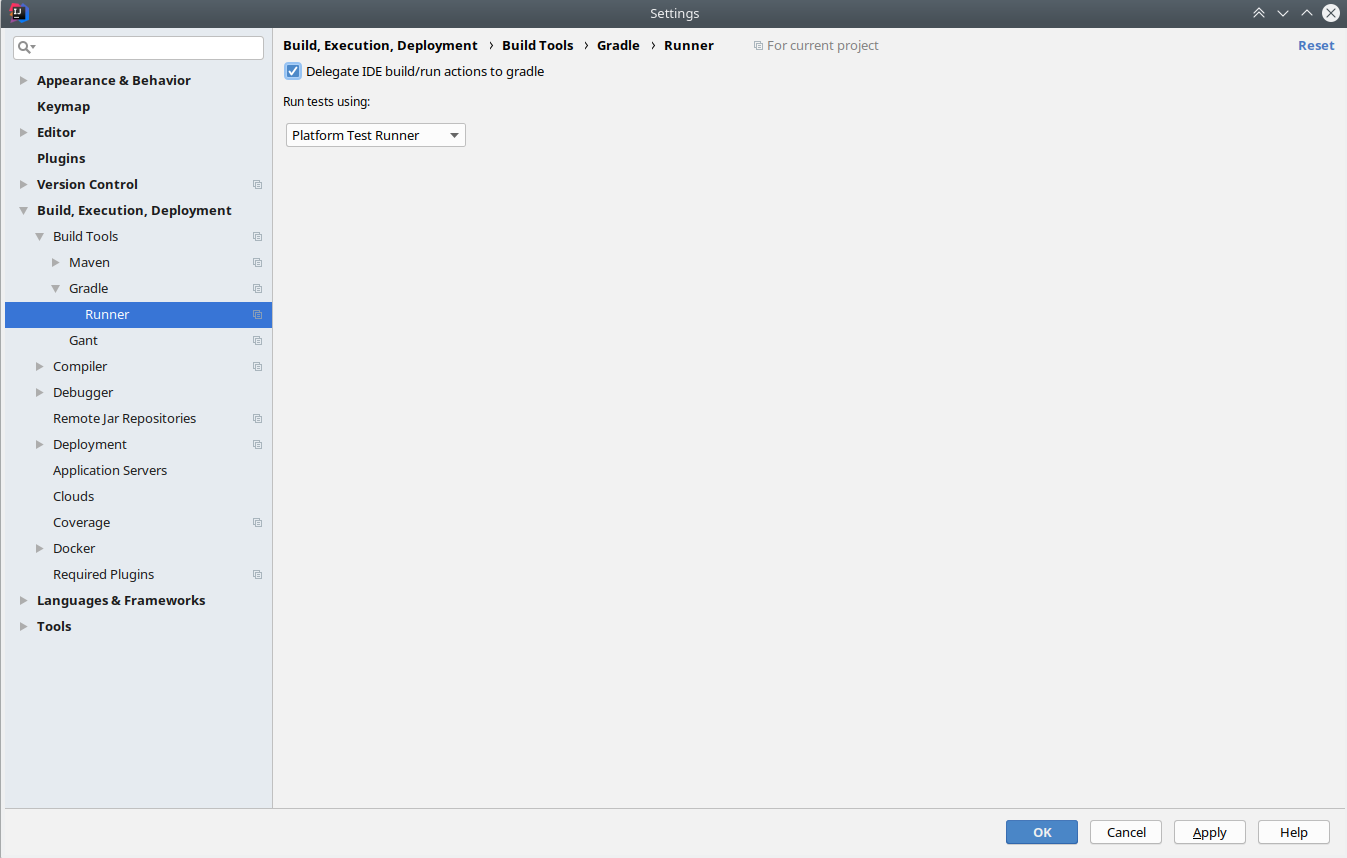This screenshot has height=858, width=1347.
Task: Click the 'For current project' copy icon
Action: click(x=758, y=46)
